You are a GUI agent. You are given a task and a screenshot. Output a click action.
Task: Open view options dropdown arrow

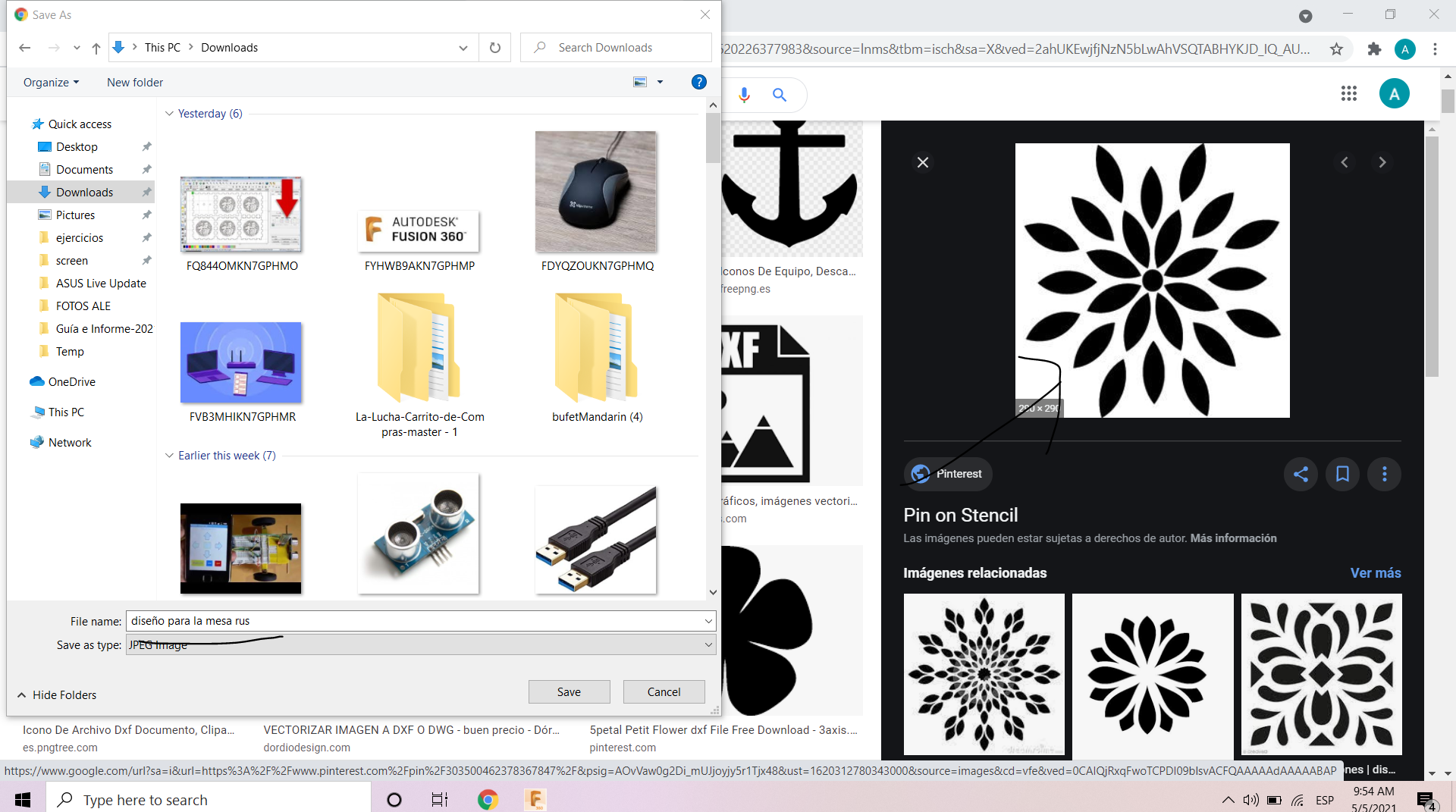pos(660,82)
